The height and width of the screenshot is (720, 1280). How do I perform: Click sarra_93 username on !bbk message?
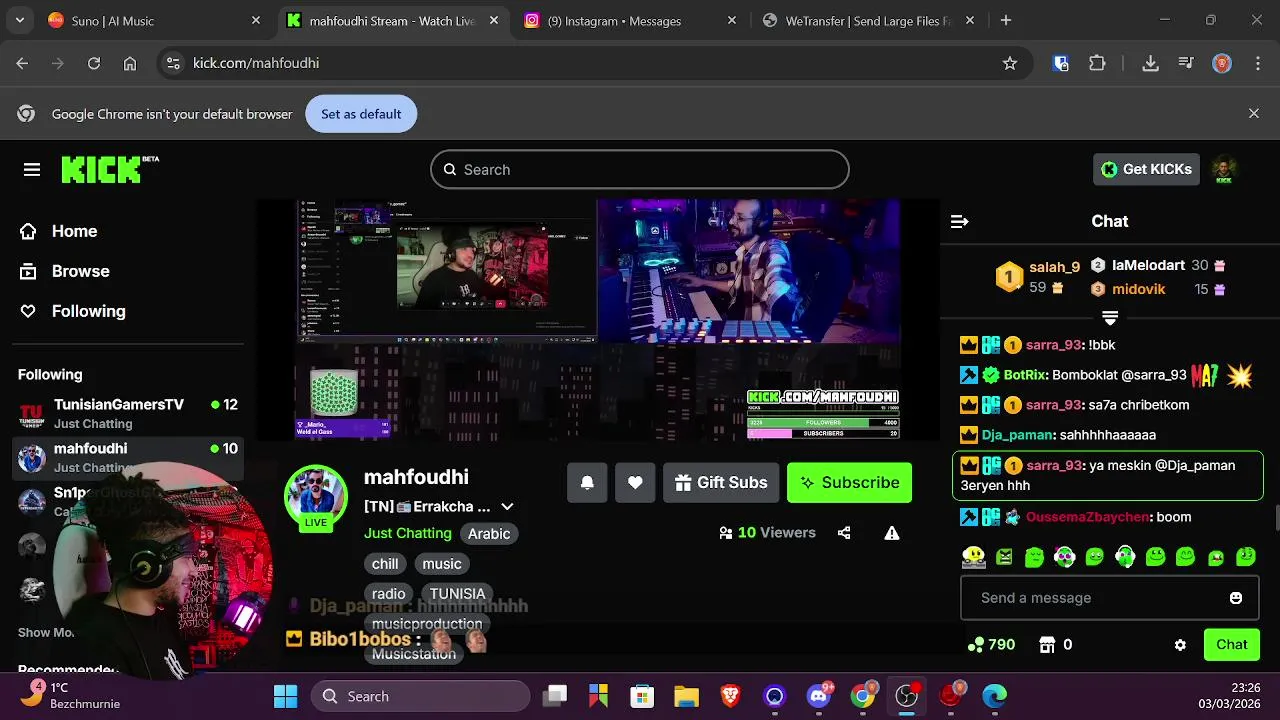(1054, 345)
